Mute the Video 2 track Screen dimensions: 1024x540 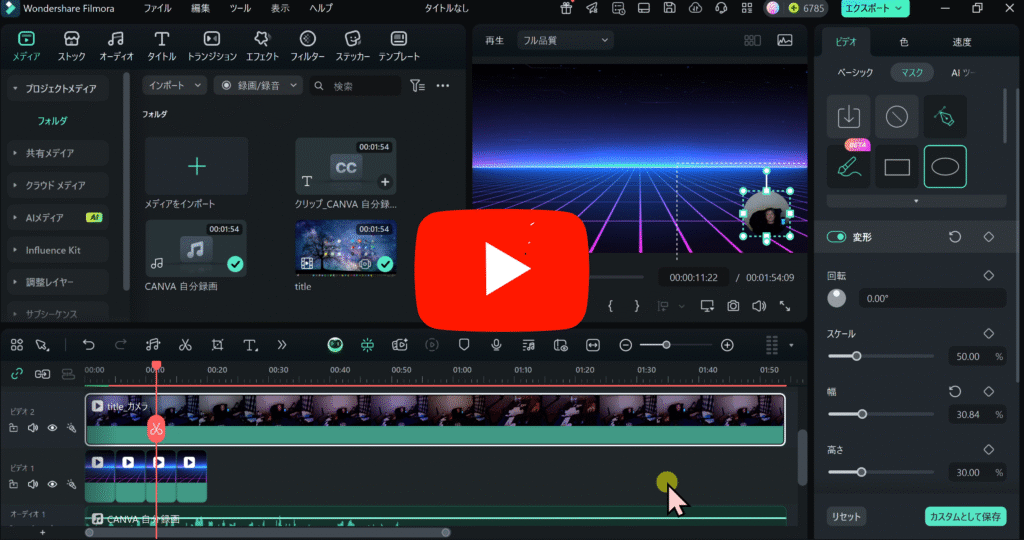click(x=33, y=428)
